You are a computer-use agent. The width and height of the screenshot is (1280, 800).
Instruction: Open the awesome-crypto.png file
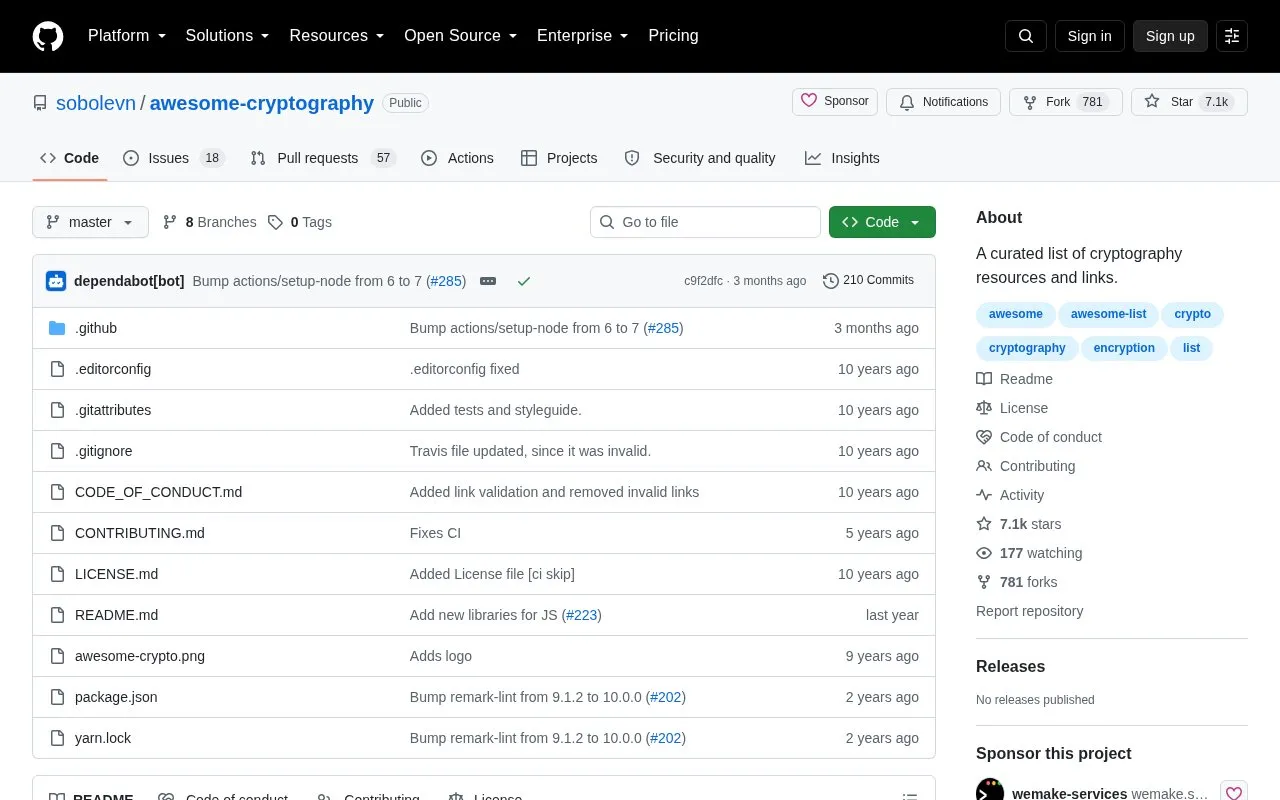(x=140, y=656)
